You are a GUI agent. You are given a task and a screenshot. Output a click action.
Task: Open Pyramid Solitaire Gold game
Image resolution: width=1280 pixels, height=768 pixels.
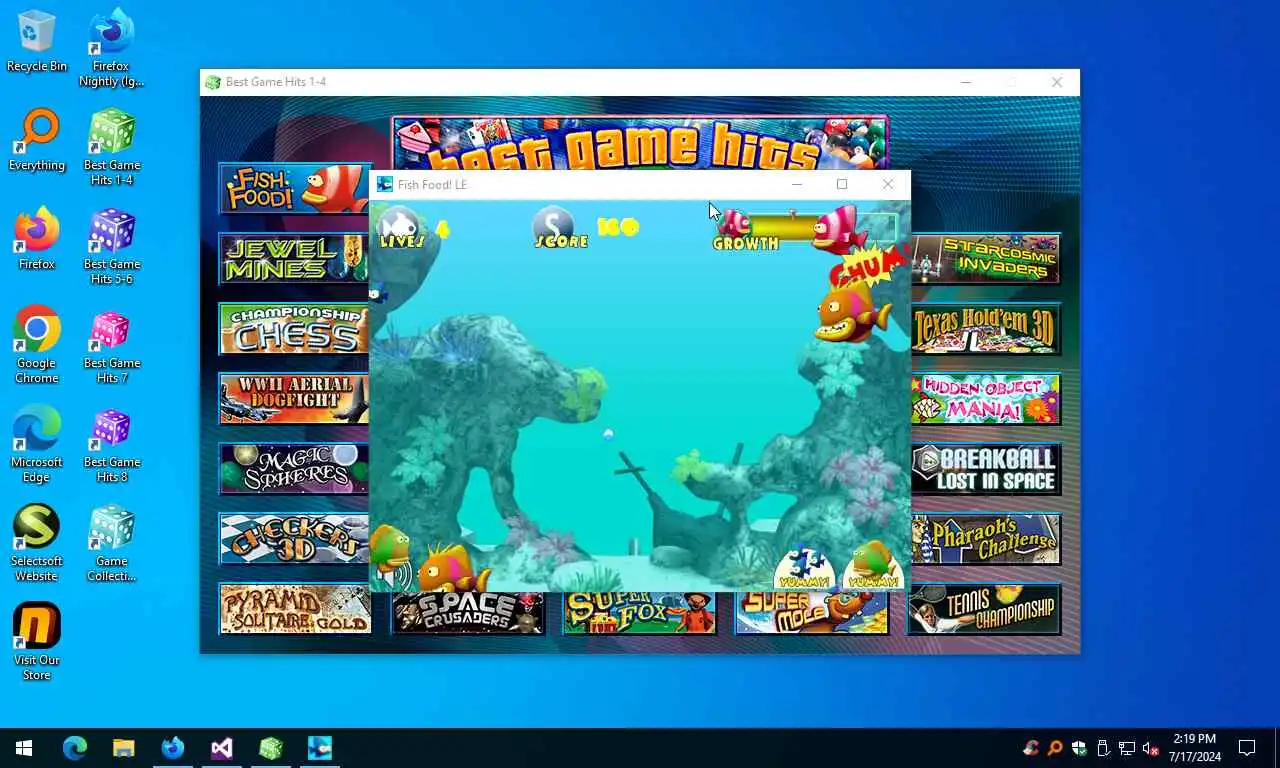[295, 609]
